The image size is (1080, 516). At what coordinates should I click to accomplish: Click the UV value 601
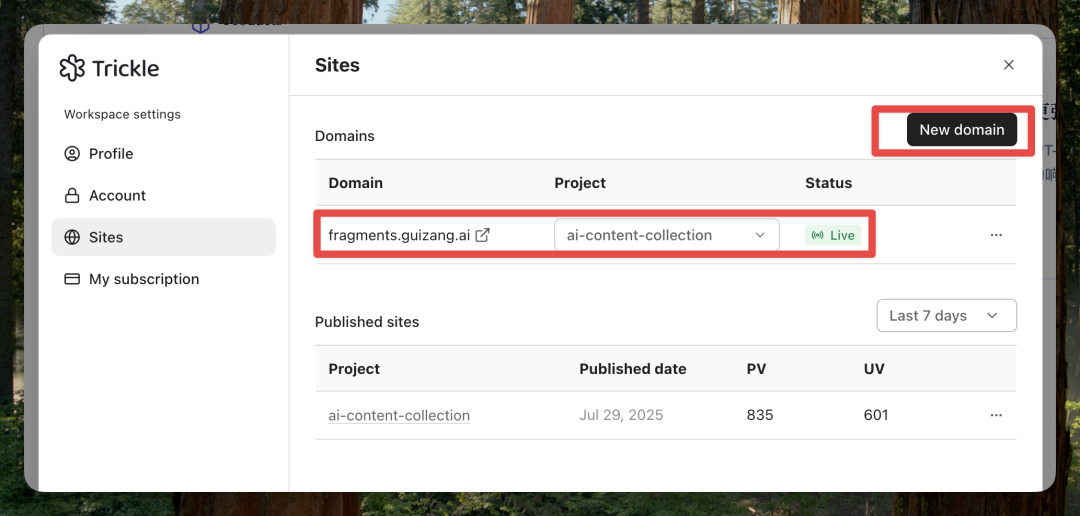tap(875, 415)
